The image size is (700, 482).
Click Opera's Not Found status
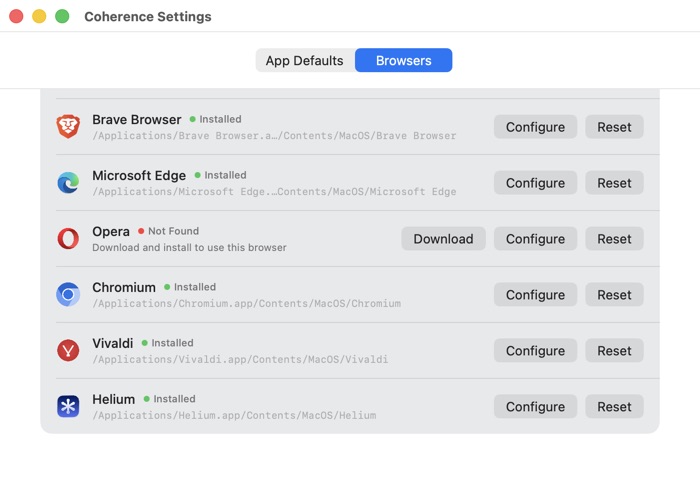(169, 231)
